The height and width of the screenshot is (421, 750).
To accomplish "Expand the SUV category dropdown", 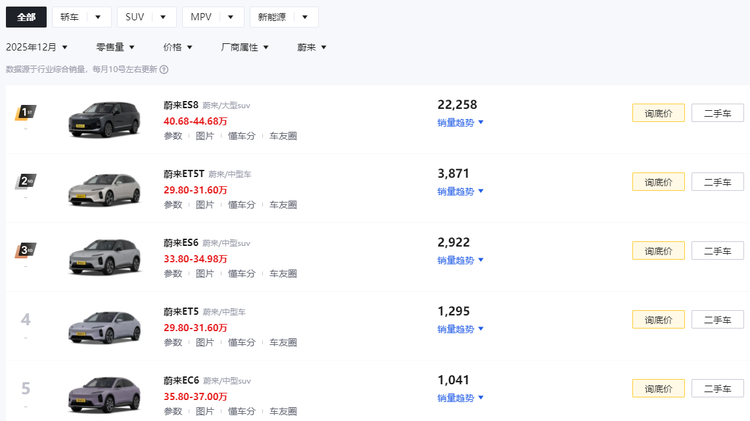I will point(145,17).
